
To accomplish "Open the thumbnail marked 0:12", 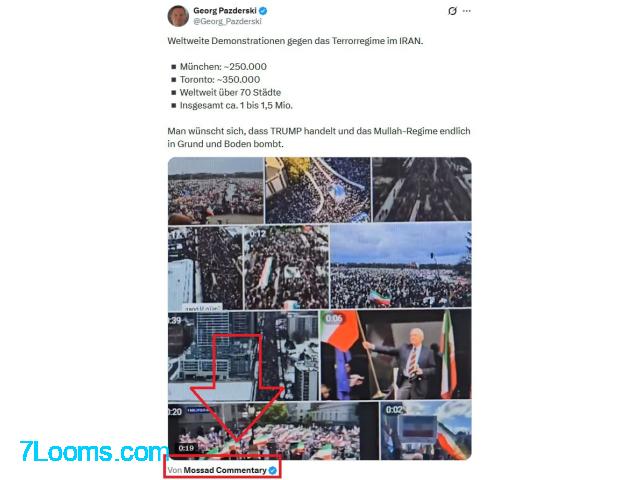I will [286, 268].
